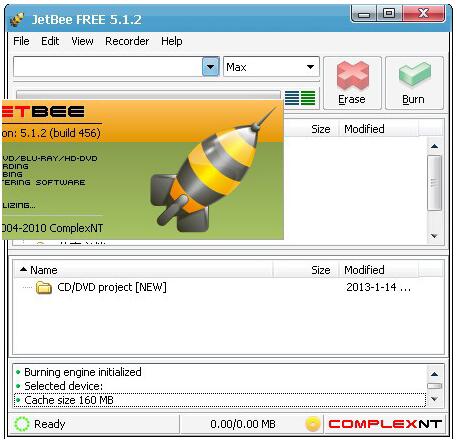
Task: Sort project list by Size column
Action: [306, 270]
